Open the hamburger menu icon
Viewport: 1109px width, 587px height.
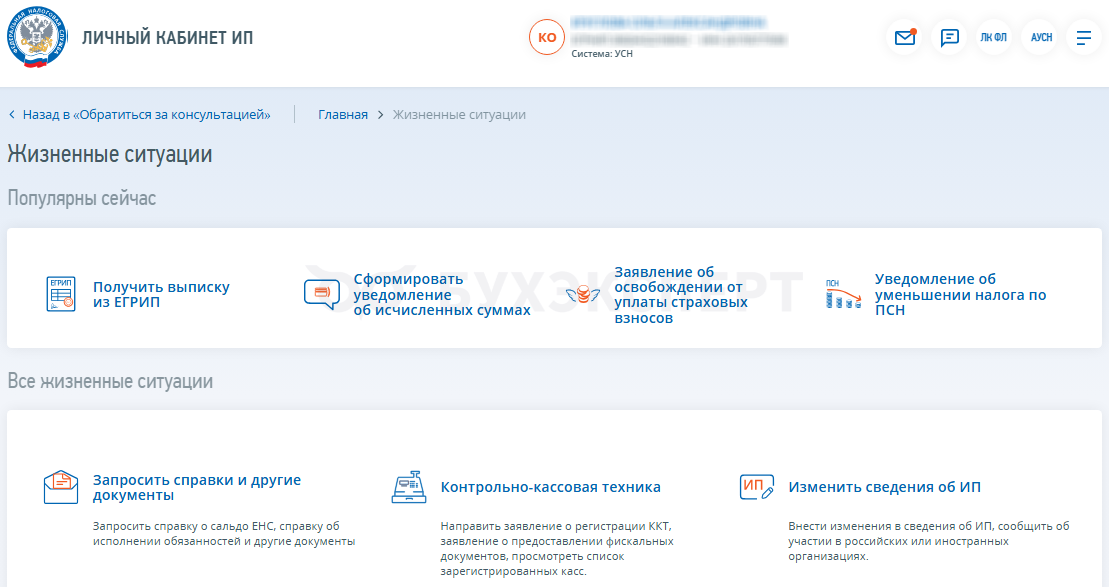point(1084,37)
